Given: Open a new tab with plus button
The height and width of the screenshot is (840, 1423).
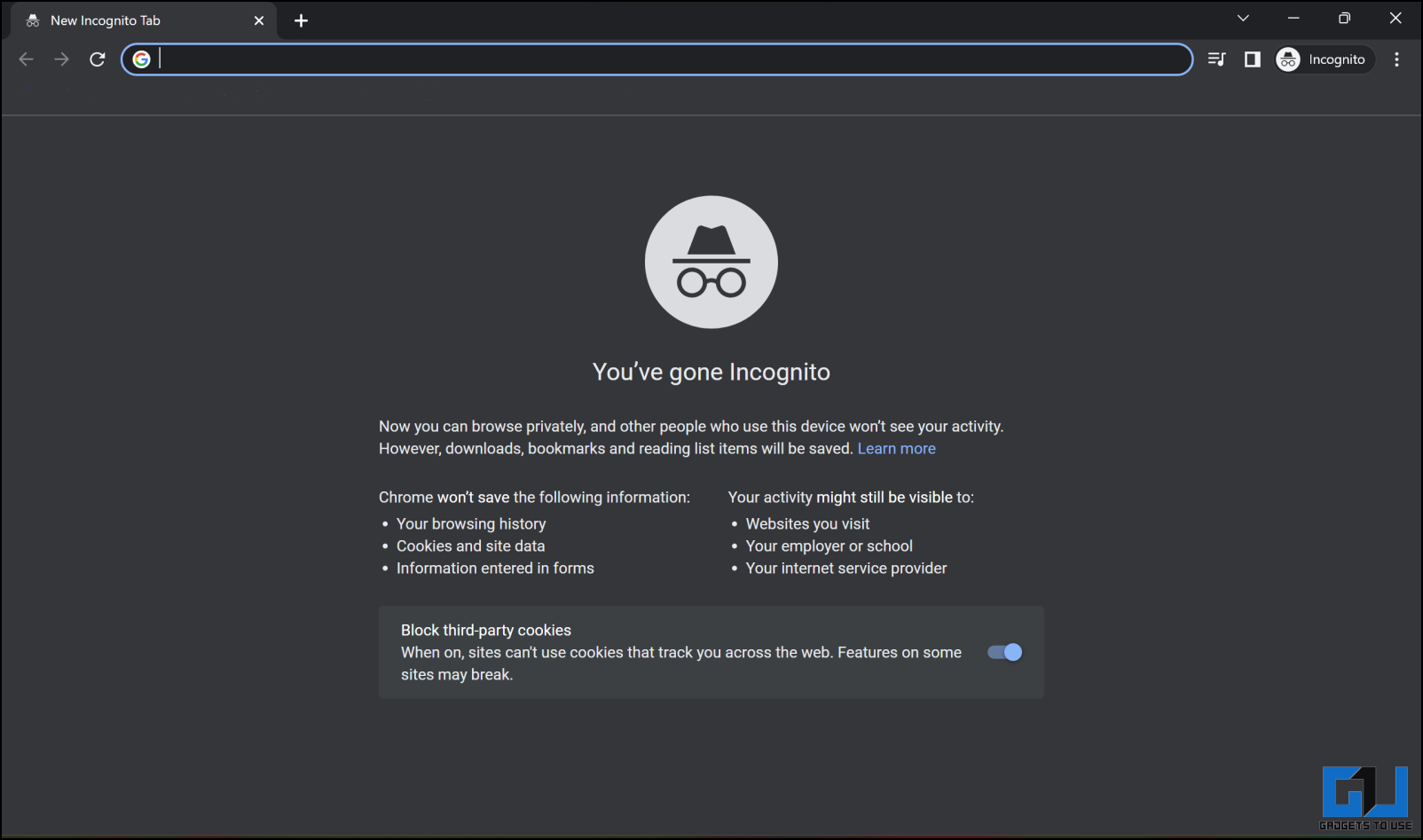Looking at the screenshot, I should pos(301,20).
